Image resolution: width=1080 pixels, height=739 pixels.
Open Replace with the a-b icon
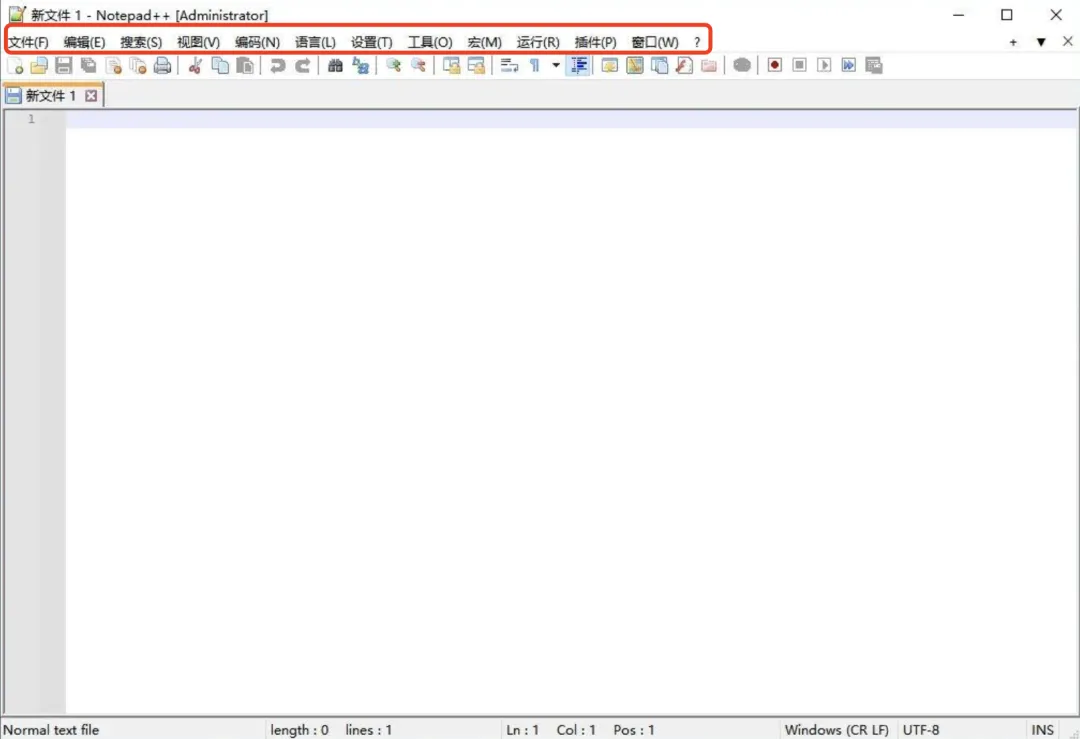point(360,65)
